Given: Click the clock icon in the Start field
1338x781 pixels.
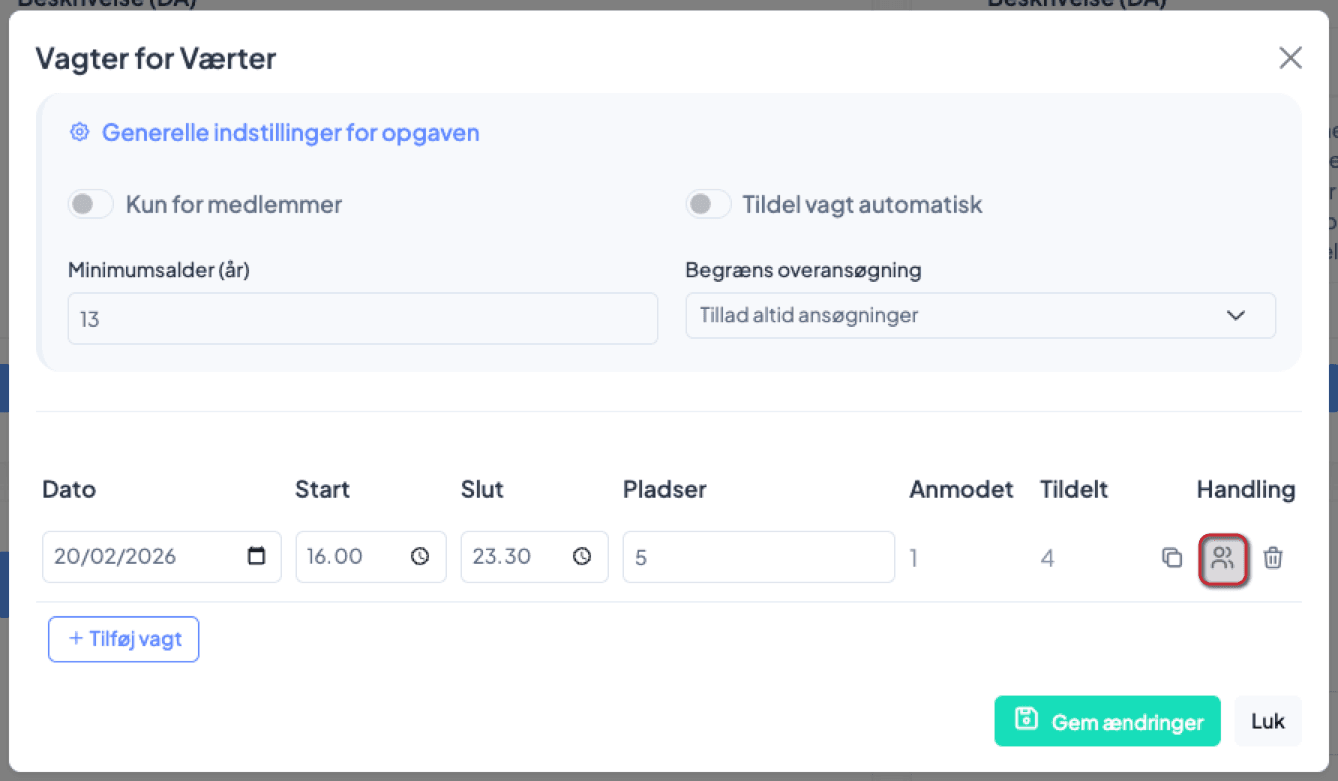Looking at the screenshot, I should click(x=420, y=556).
